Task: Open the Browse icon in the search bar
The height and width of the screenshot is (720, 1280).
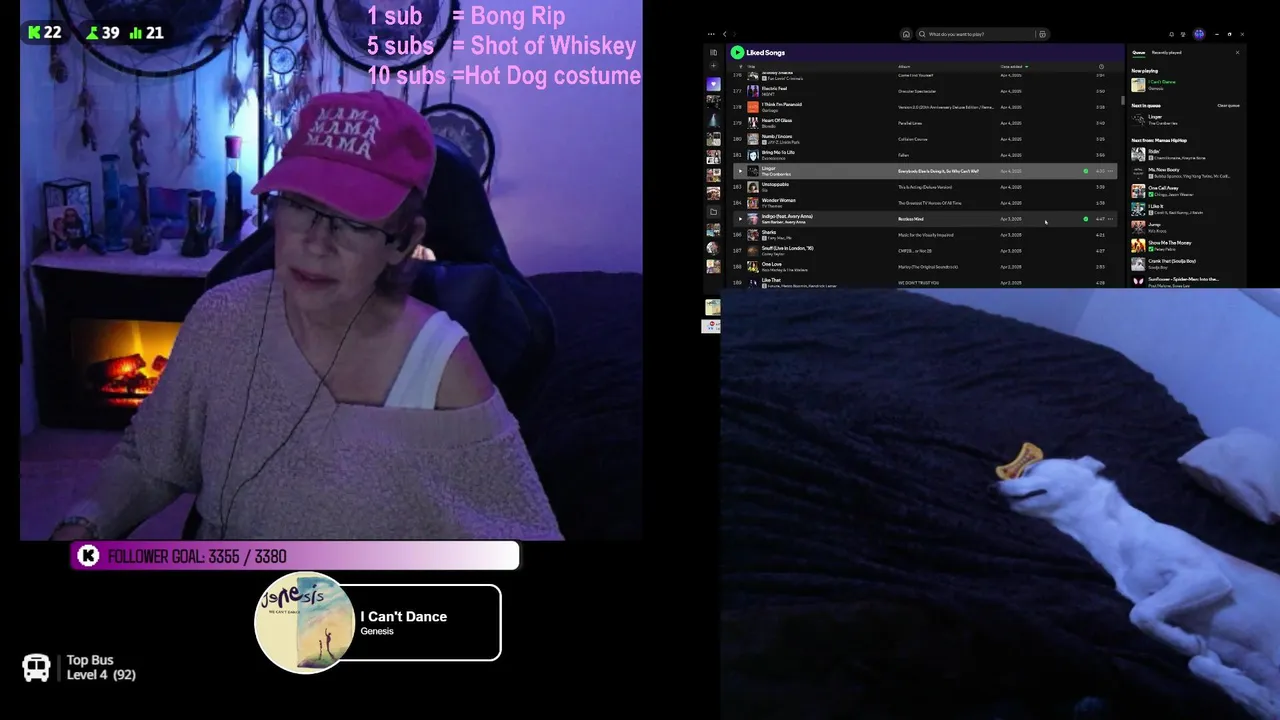Action: [1042, 34]
